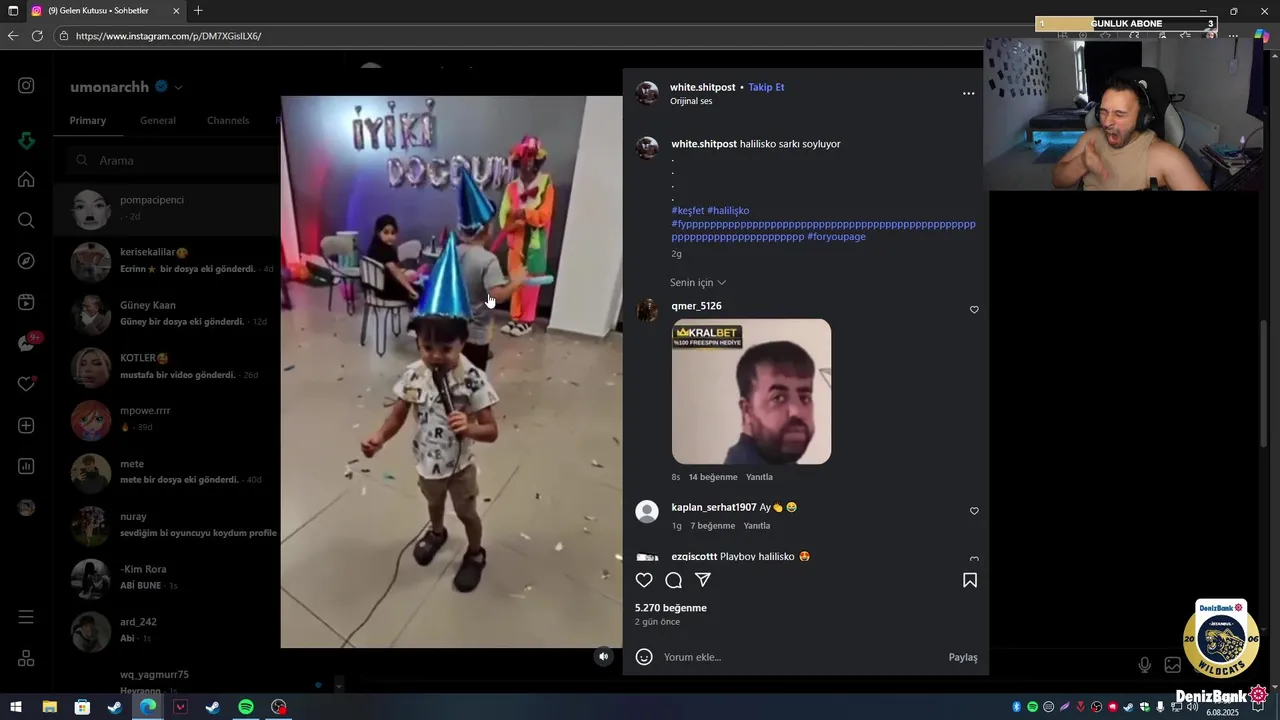Screen dimensions: 1280x720
Task: Click 'Takip Et' to follow white.shitpost
Action: tap(766, 87)
